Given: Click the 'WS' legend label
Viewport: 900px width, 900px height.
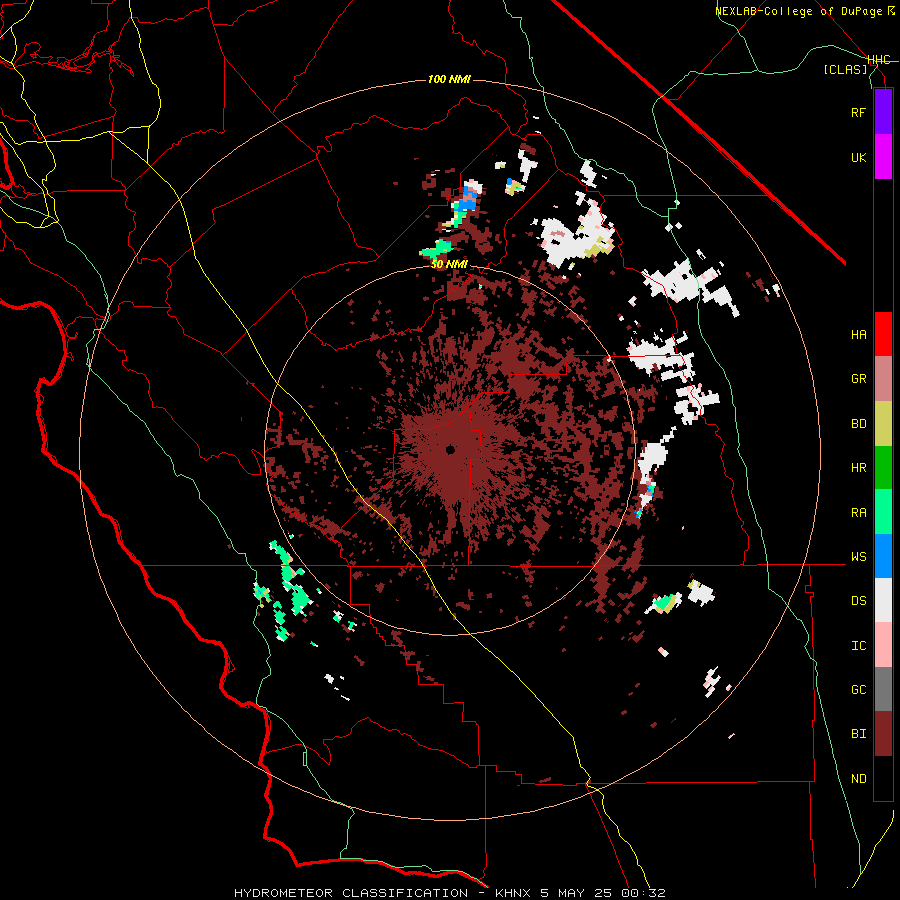Looking at the screenshot, I should click(x=858, y=557).
